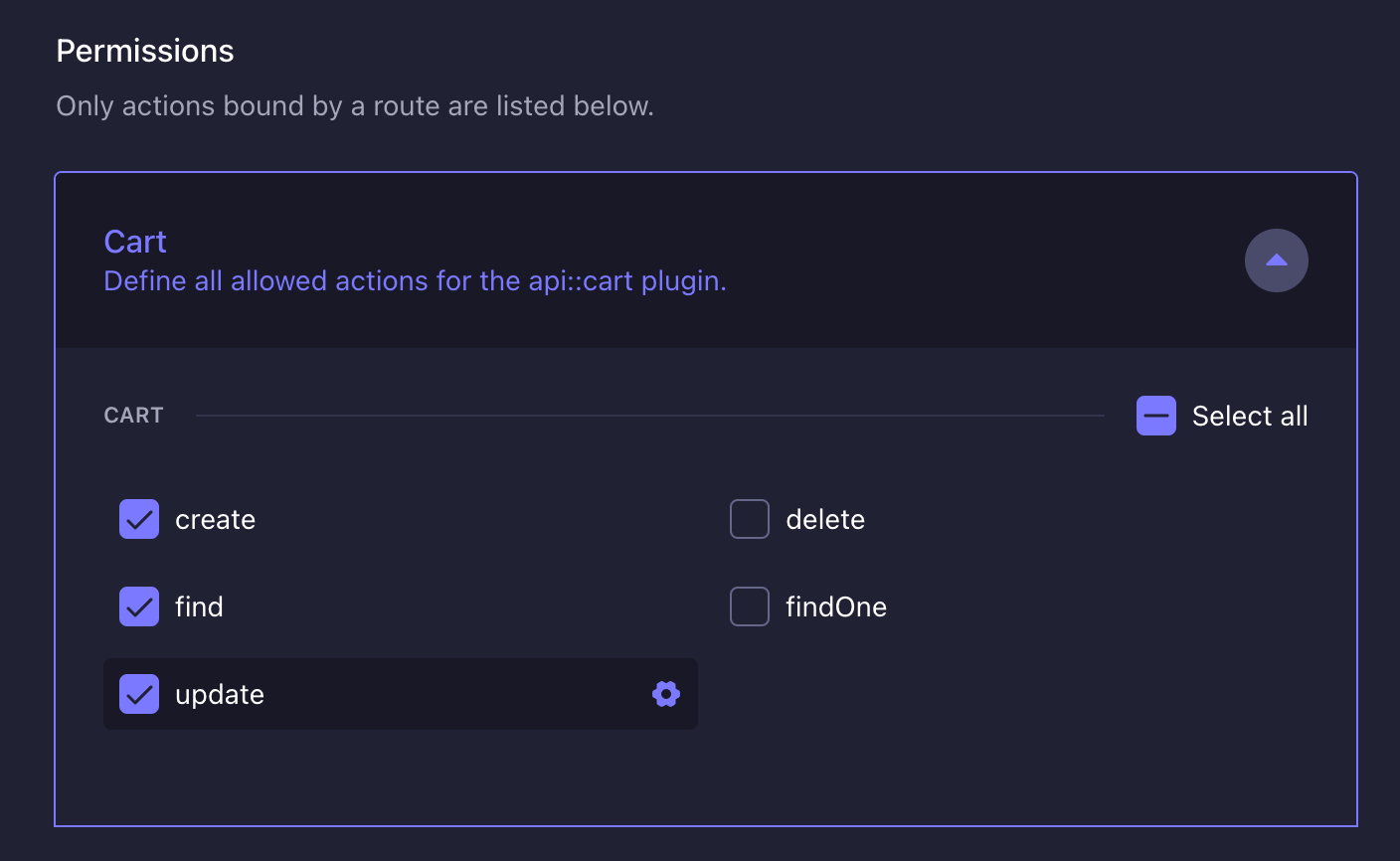
Task: Click empty area of highlighted update row
Action: tap(457, 694)
